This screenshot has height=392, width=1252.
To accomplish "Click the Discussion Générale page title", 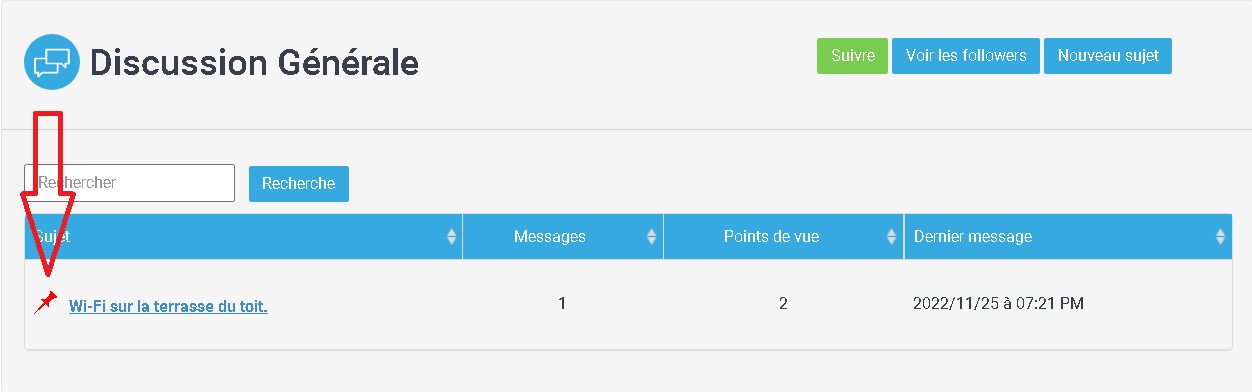I will 254,63.
